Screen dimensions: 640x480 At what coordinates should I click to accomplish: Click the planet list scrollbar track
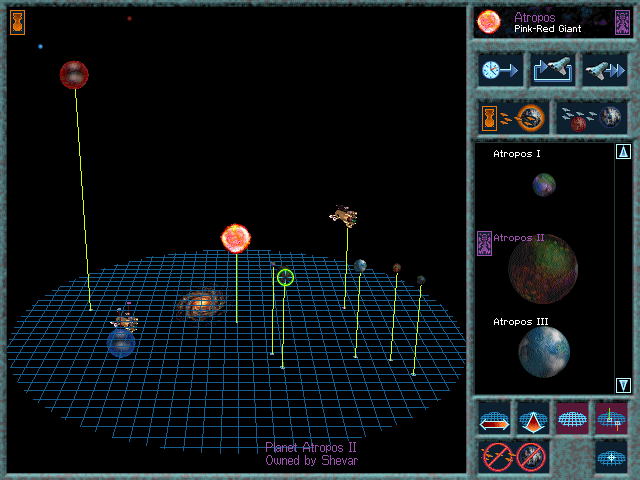[x=623, y=268]
